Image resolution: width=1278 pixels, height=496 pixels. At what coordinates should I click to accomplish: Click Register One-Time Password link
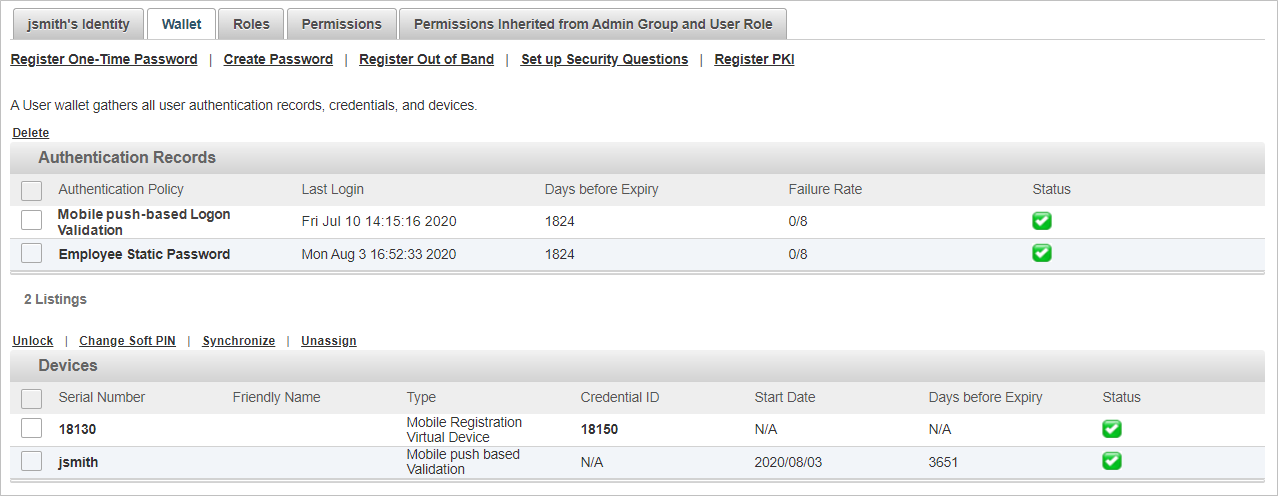pos(104,59)
